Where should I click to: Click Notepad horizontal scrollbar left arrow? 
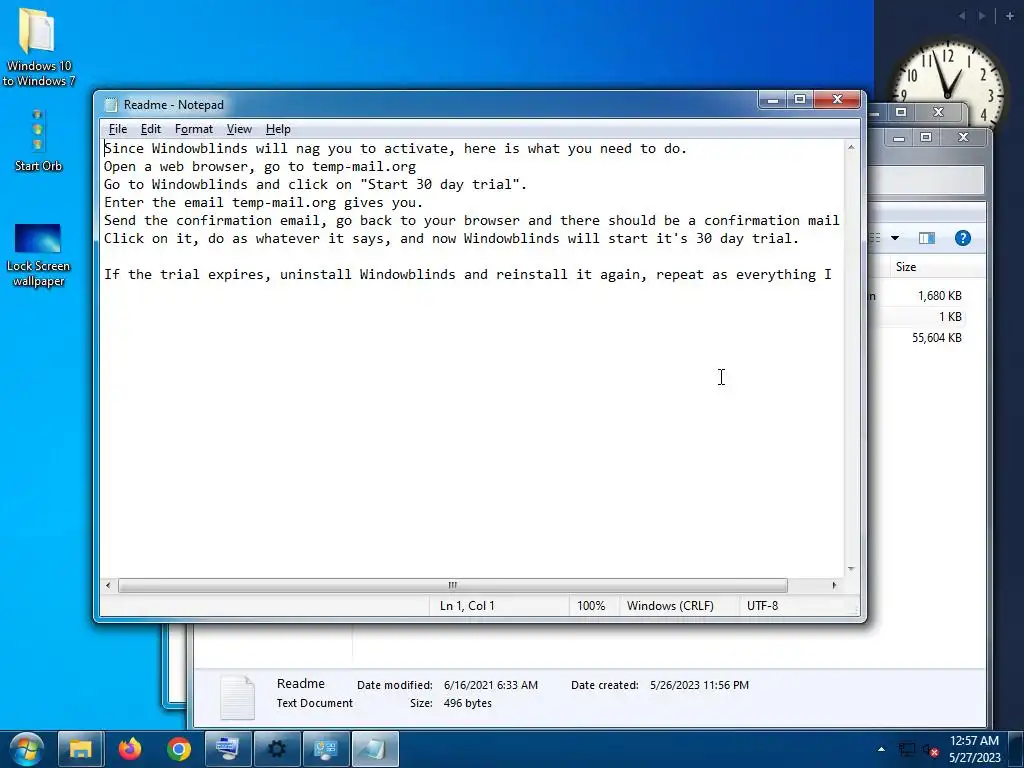coord(108,585)
